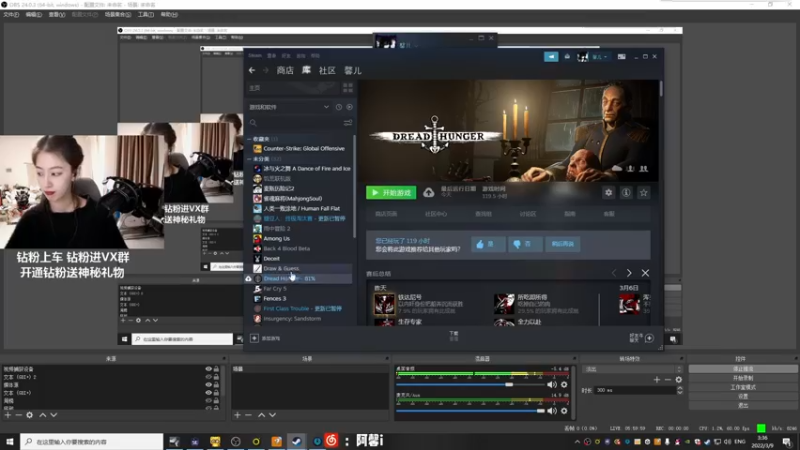Open the scene transition type combo box
This screenshot has width=800, height=450.
pyautogui.click(x=632, y=369)
